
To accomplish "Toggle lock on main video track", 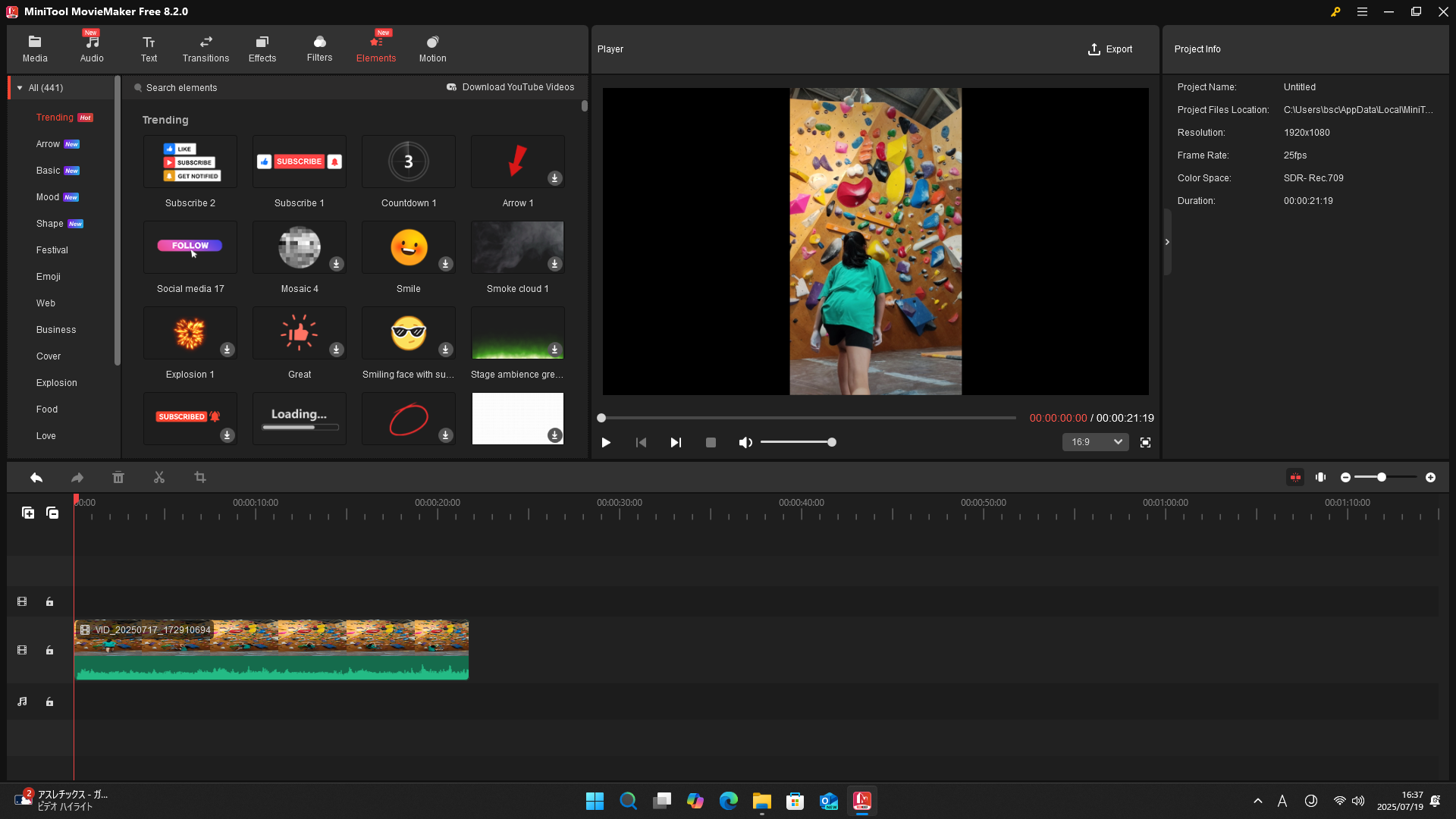I will coord(49,651).
